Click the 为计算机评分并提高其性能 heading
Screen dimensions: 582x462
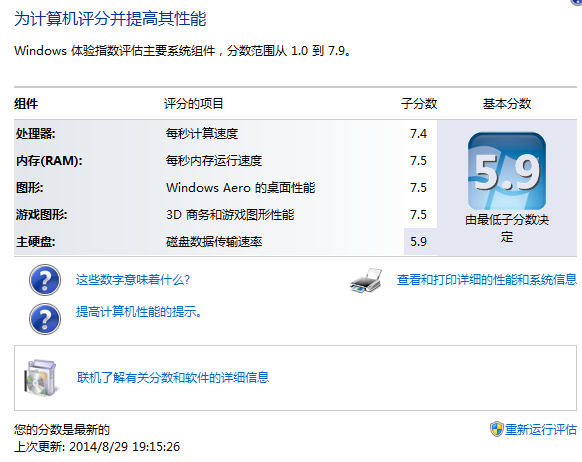(110, 19)
